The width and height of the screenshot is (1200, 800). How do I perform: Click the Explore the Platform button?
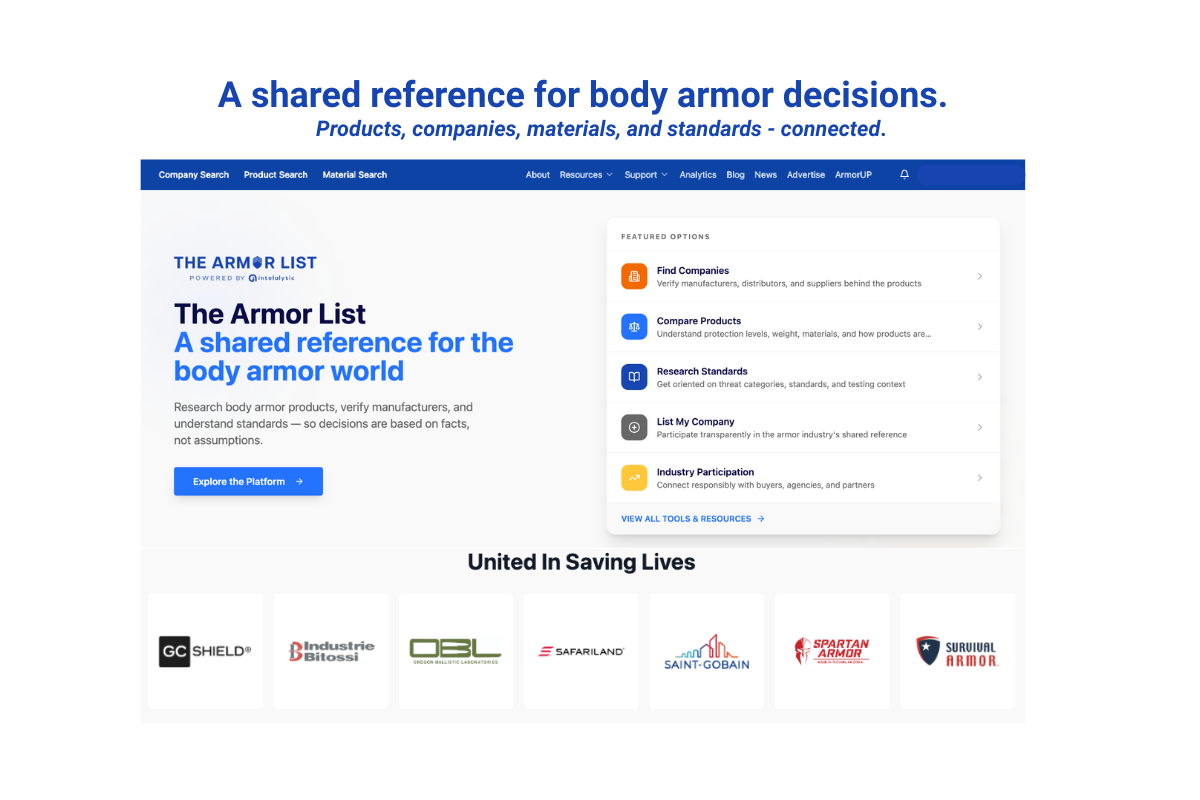click(248, 481)
